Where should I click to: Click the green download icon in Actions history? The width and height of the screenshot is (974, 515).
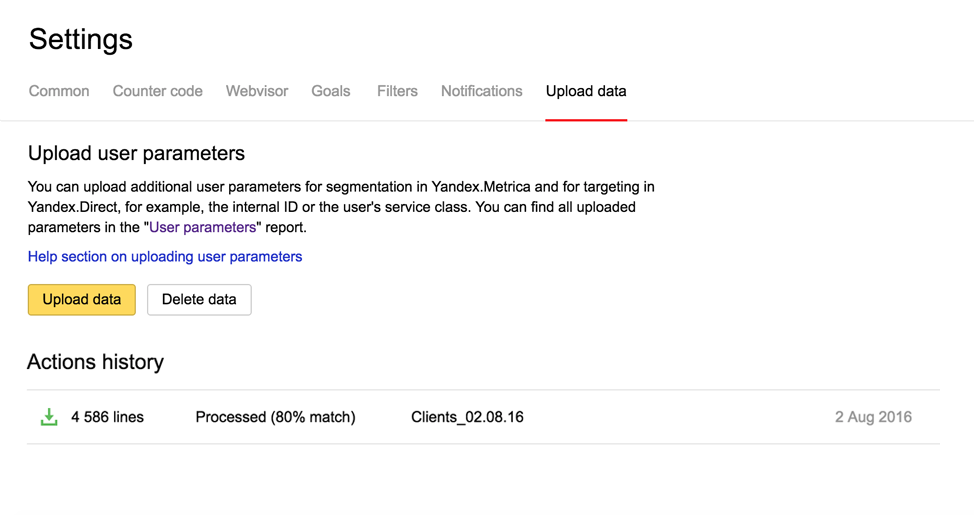(x=48, y=417)
